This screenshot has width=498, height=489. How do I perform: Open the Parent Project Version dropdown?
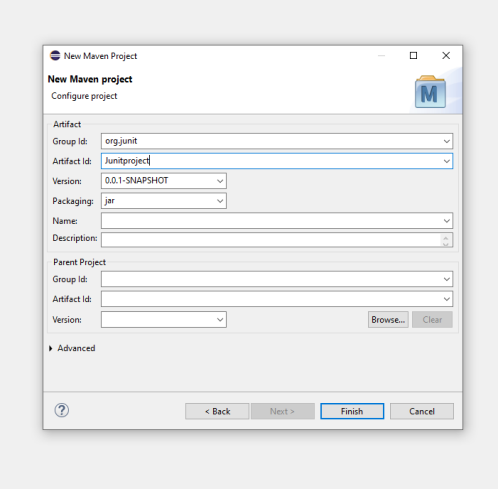220,320
